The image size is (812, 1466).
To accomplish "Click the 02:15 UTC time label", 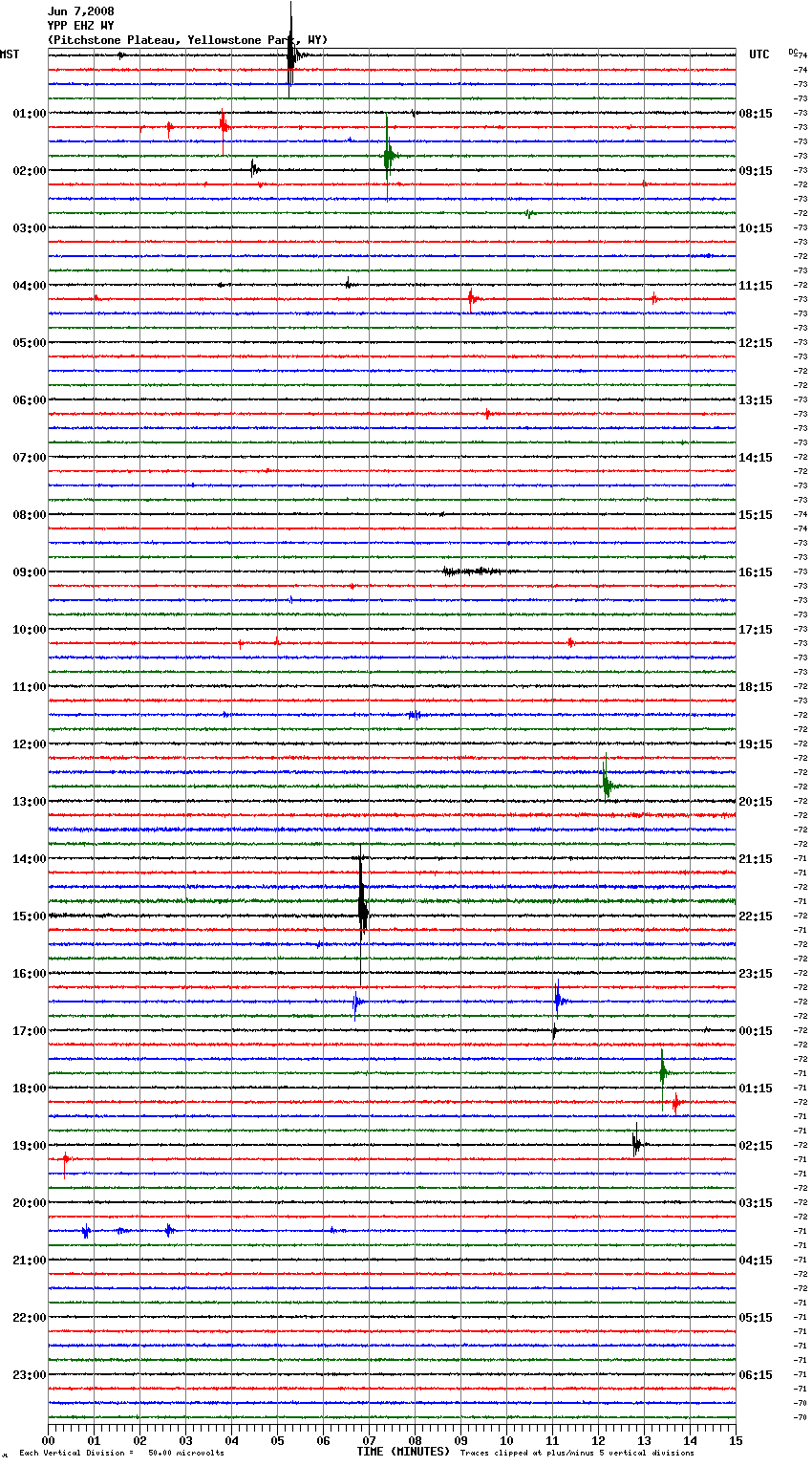I will pyautogui.click(x=756, y=1146).
